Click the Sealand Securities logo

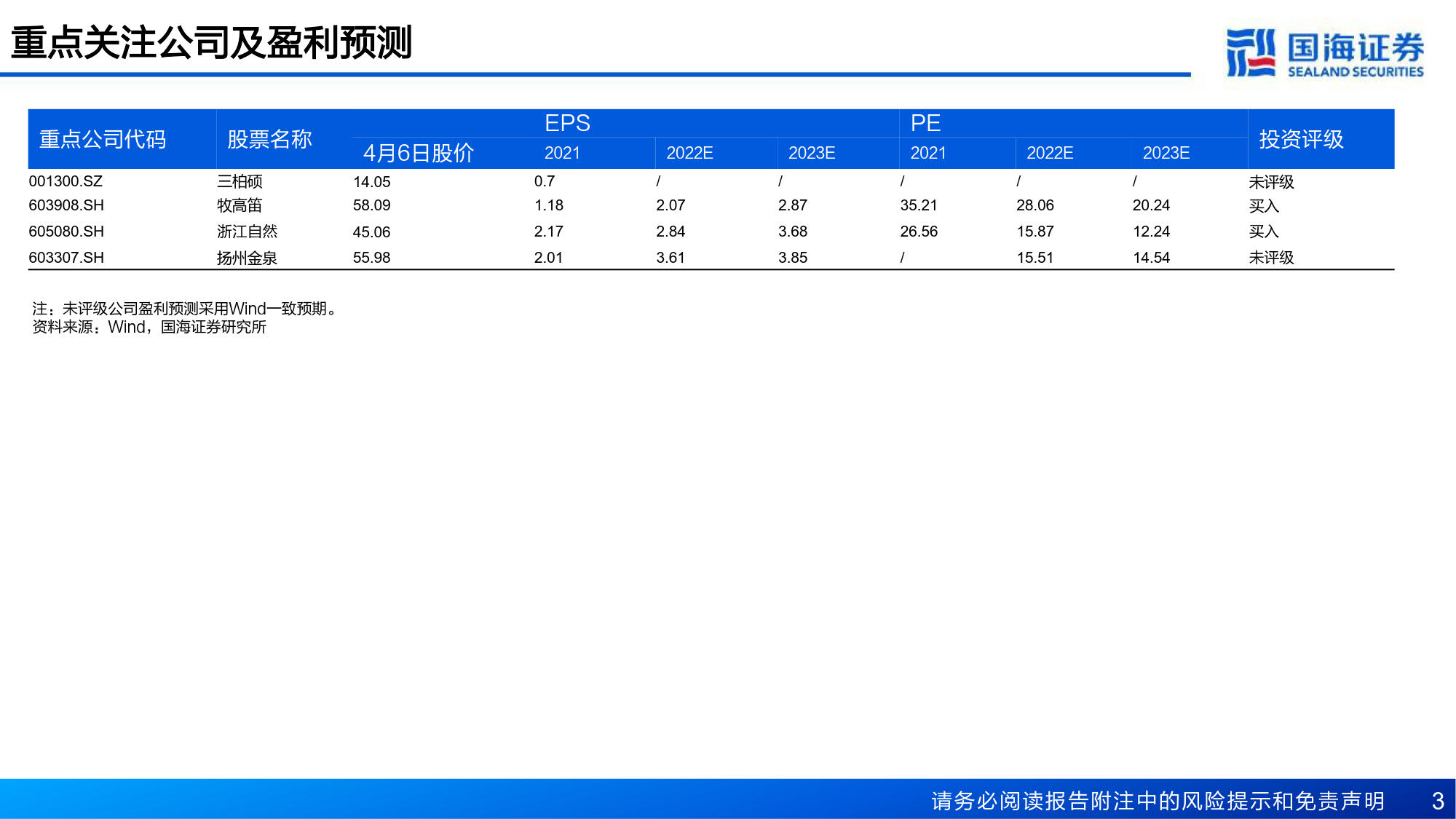click(x=1325, y=53)
